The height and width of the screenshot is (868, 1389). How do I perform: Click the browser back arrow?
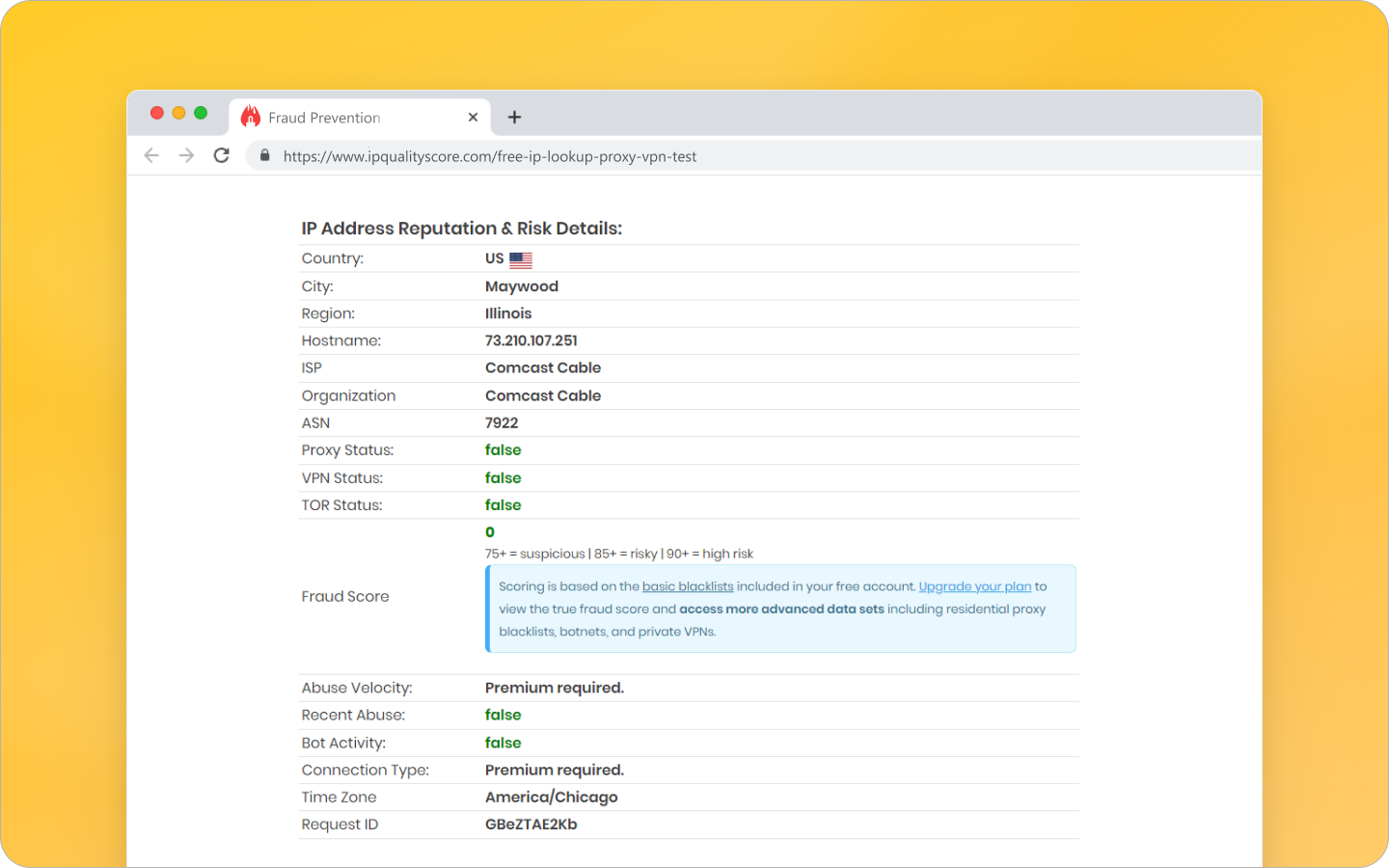[151, 155]
